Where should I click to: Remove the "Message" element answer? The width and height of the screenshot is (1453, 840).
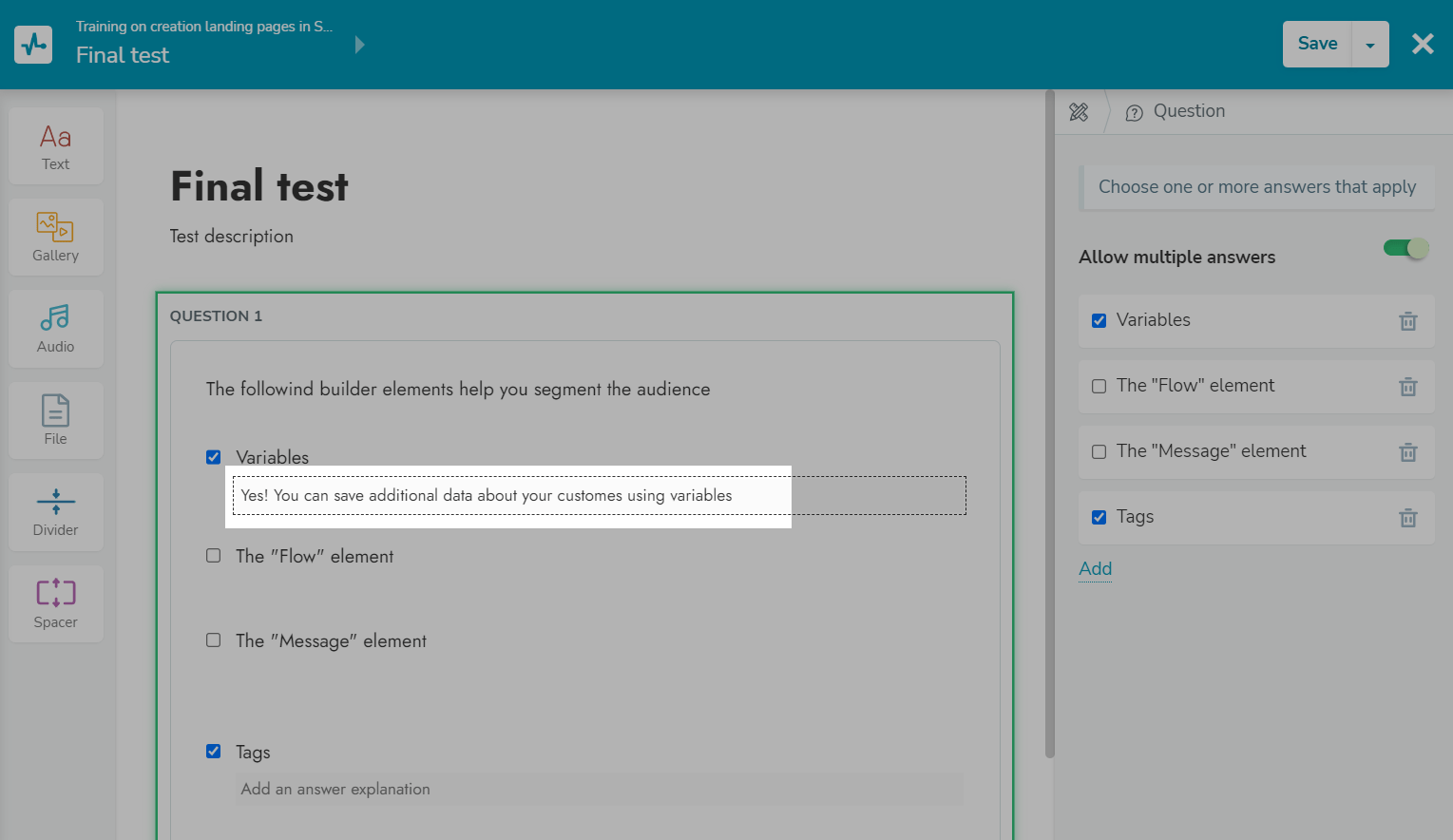[x=1407, y=452]
